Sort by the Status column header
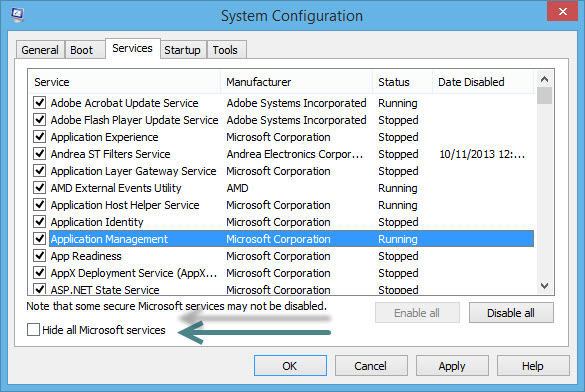This screenshot has height=392, width=585. (x=403, y=82)
